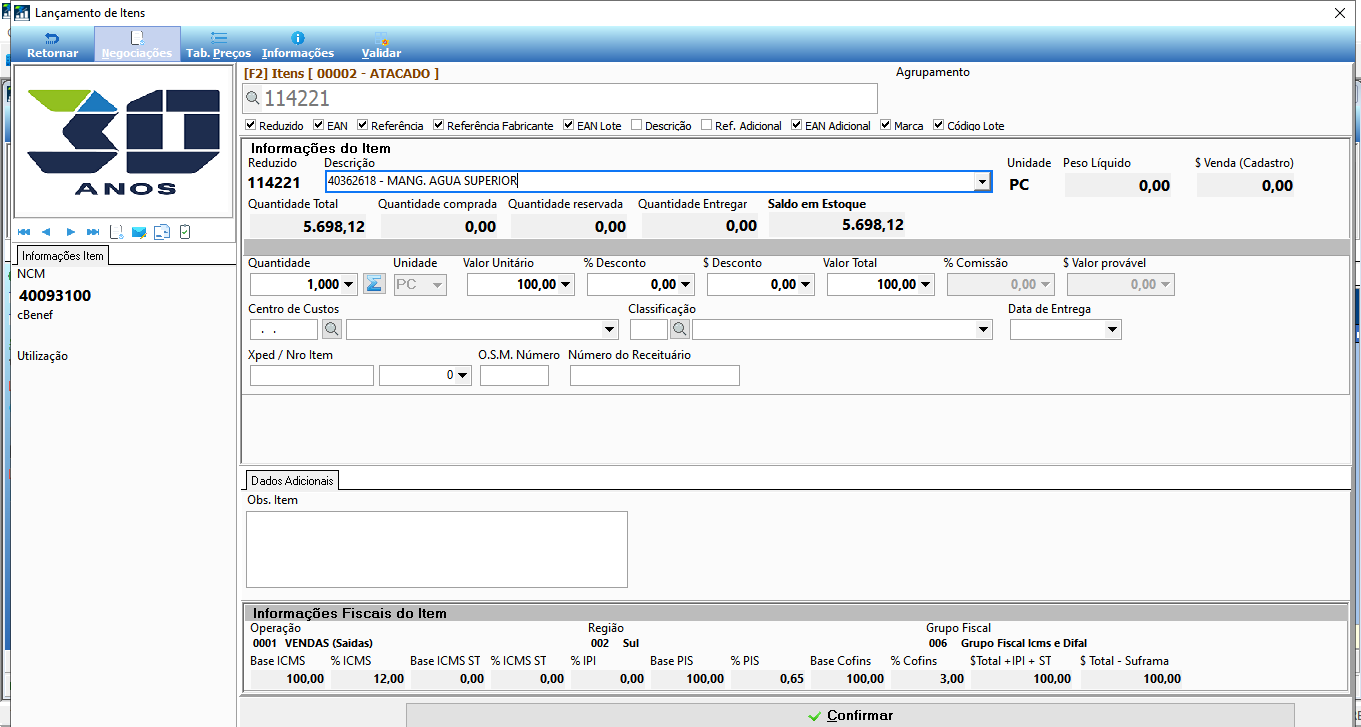Click the Validar toolbar icon
This screenshot has height=727, width=1361.
click(x=381, y=45)
